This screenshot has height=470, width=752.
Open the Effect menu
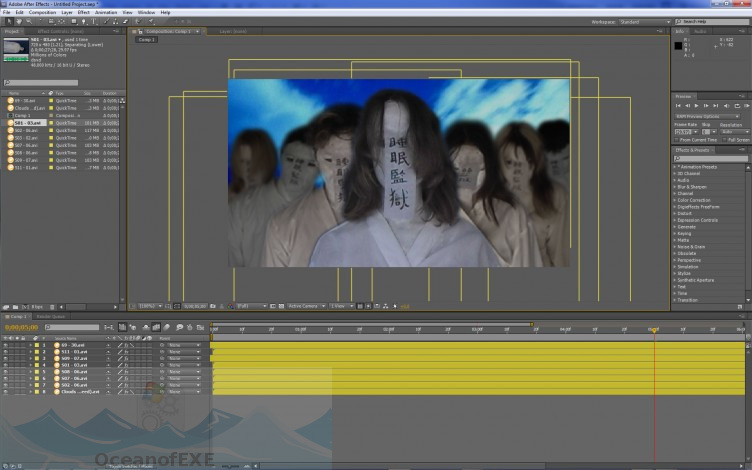(83, 12)
